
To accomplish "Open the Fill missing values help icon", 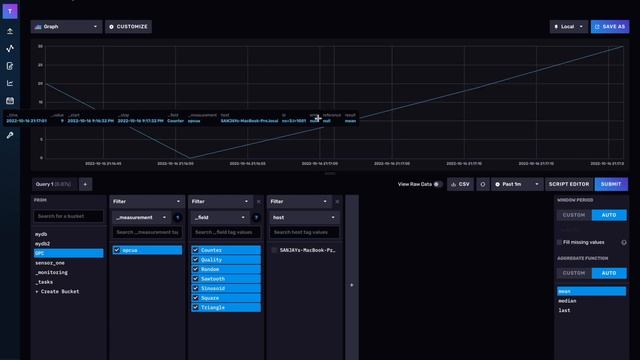I will point(624,242).
